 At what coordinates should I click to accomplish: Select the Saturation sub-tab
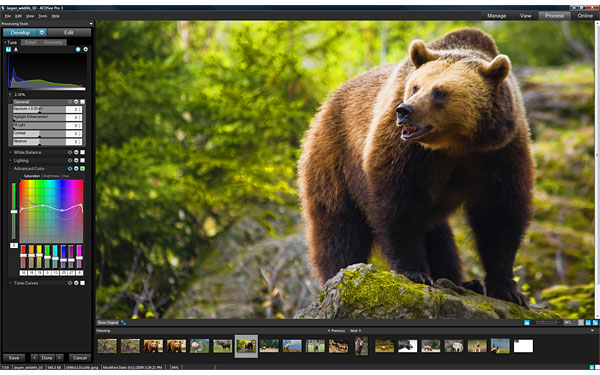(32, 176)
